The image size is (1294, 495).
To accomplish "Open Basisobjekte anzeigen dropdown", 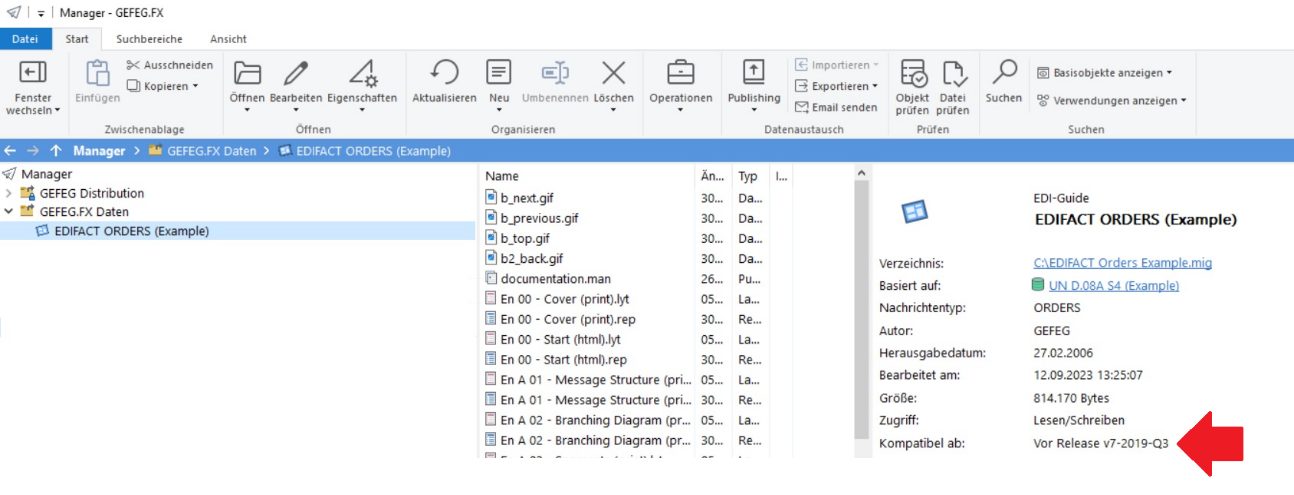I will tap(1104, 73).
